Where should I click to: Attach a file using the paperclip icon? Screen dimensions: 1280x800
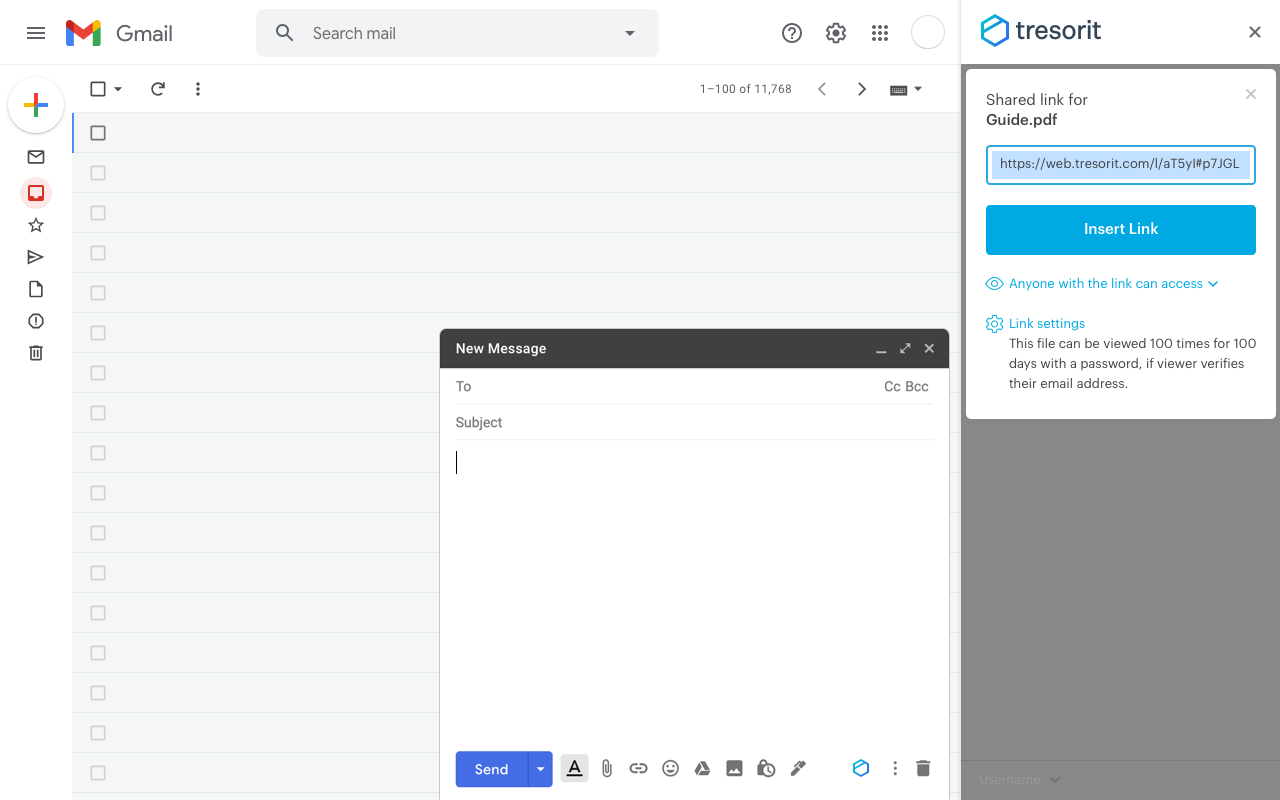pyautogui.click(x=606, y=768)
